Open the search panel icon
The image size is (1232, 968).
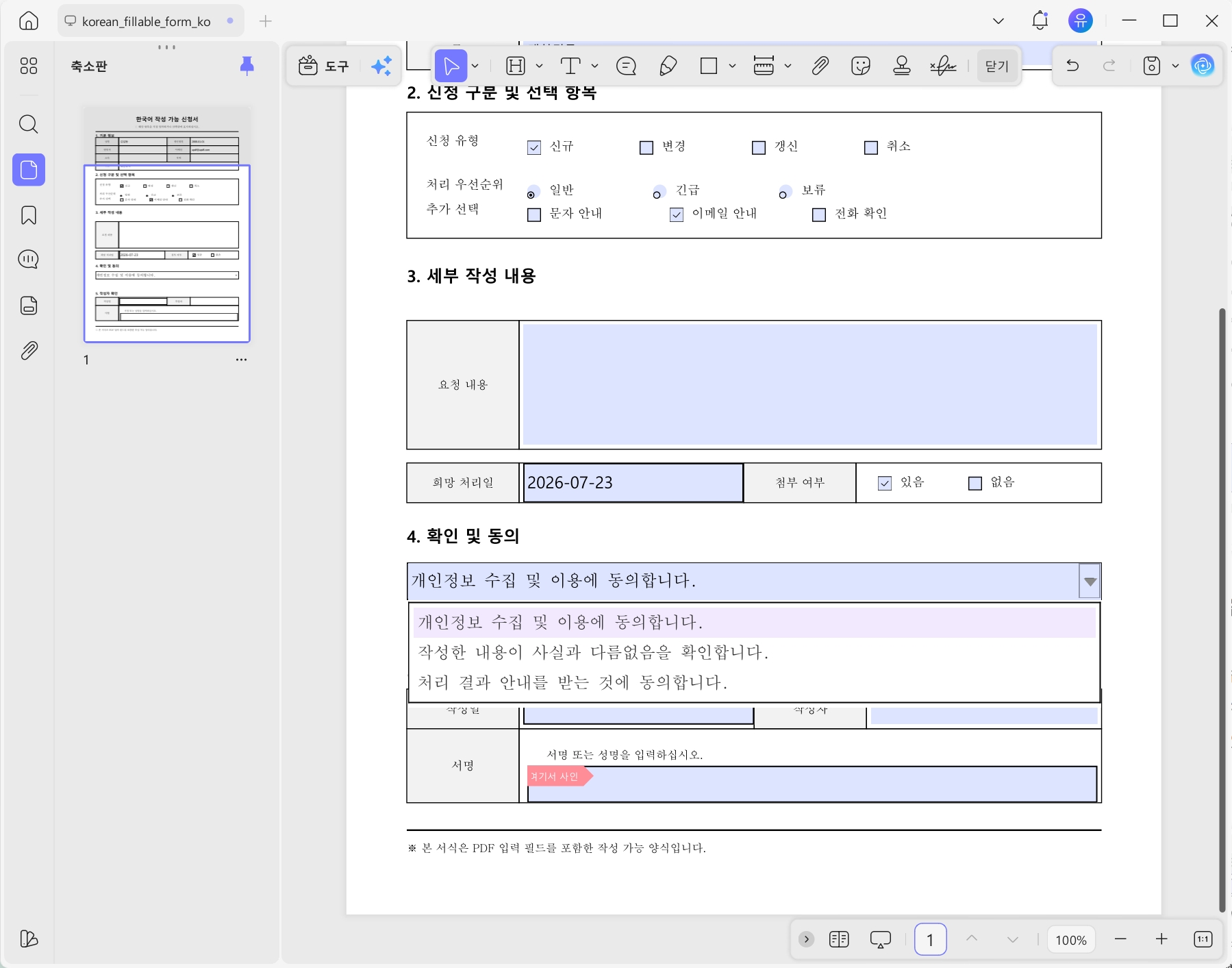click(28, 124)
